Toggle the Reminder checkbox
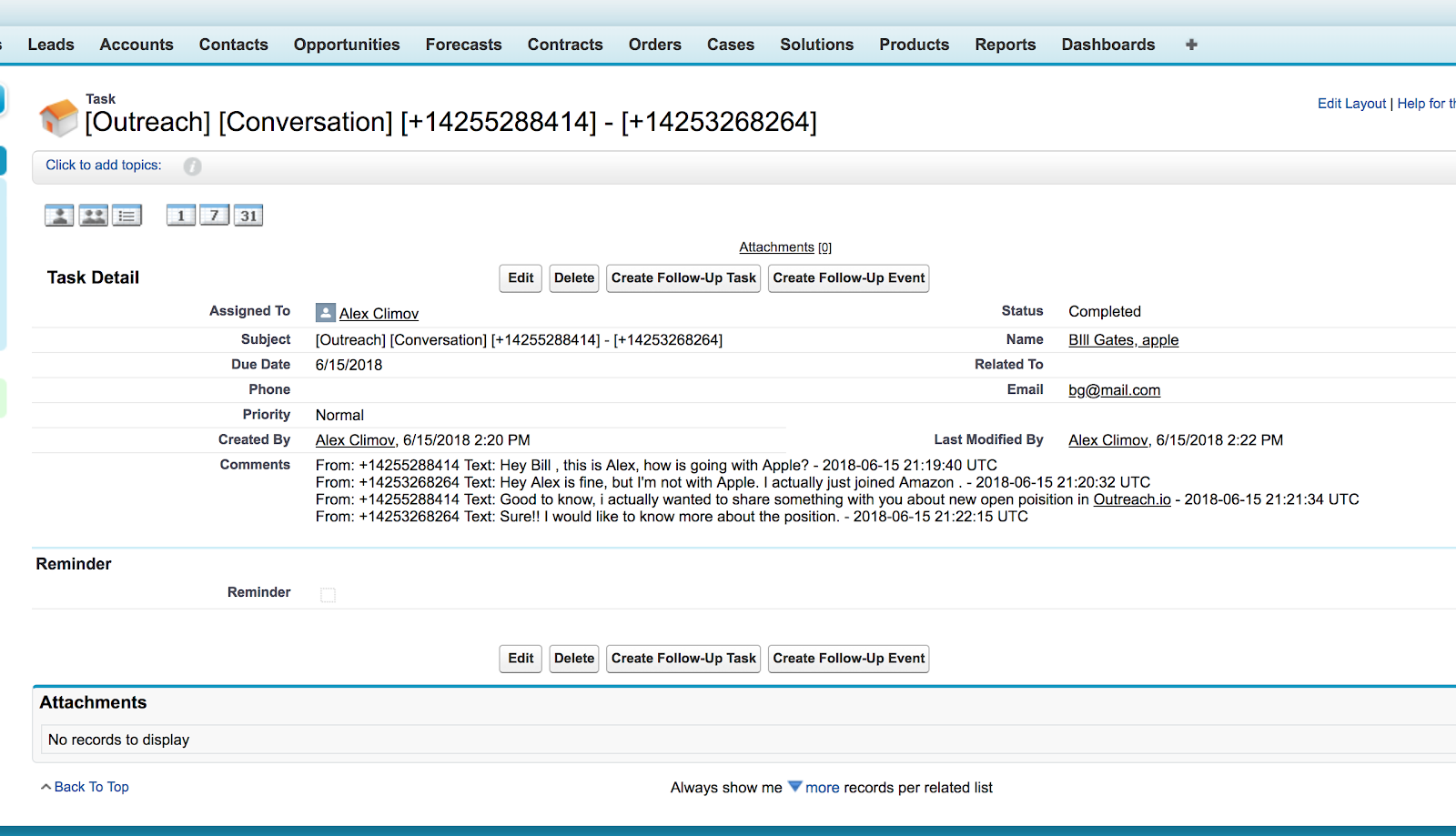 [x=329, y=595]
